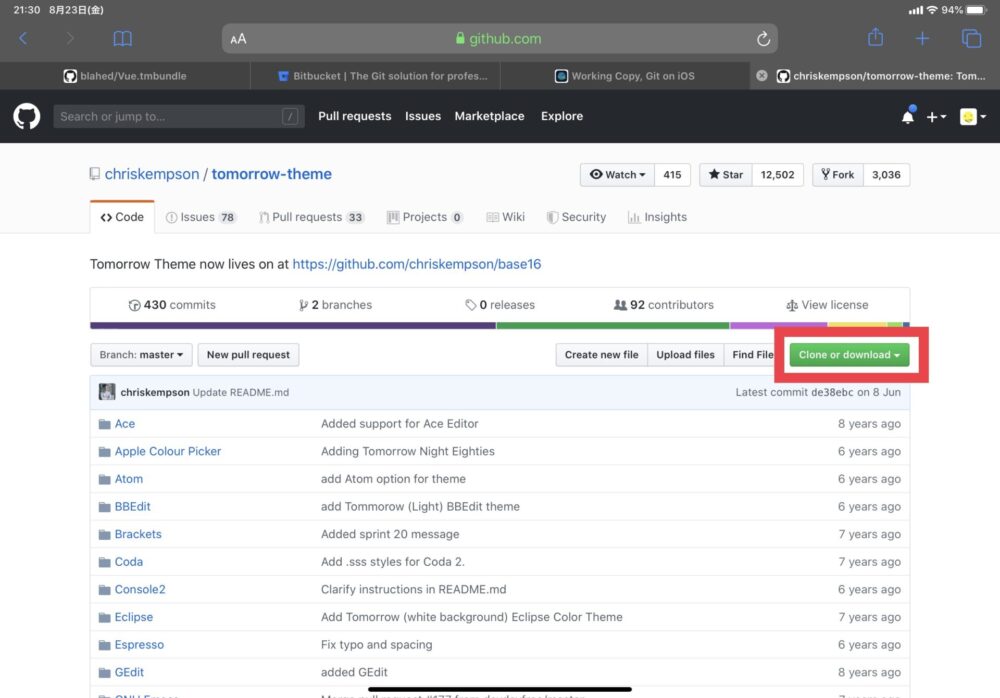Expand the Watch dropdown
This screenshot has width=1000, height=698.
coord(616,175)
